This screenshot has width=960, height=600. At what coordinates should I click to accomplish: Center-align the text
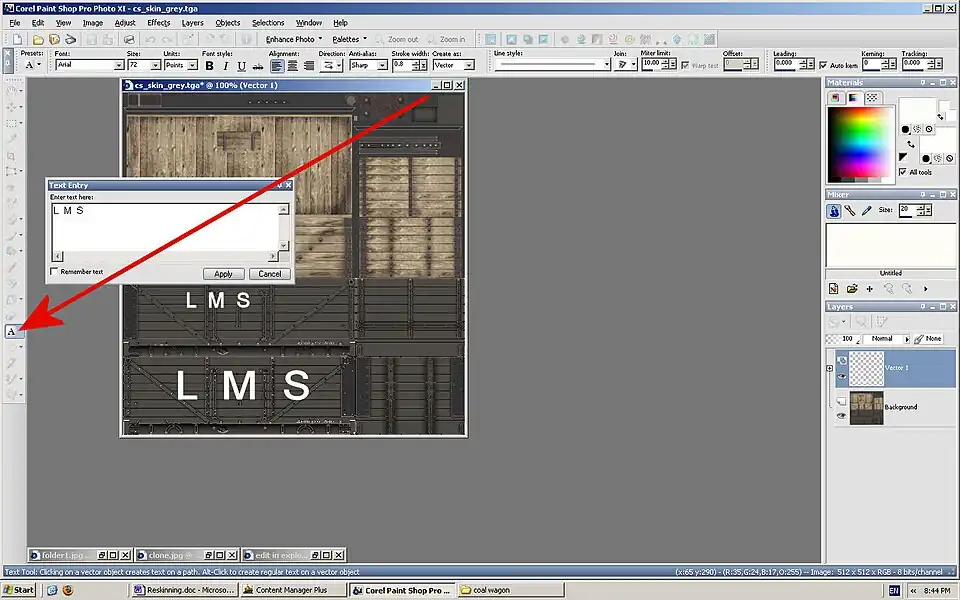coord(293,65)
